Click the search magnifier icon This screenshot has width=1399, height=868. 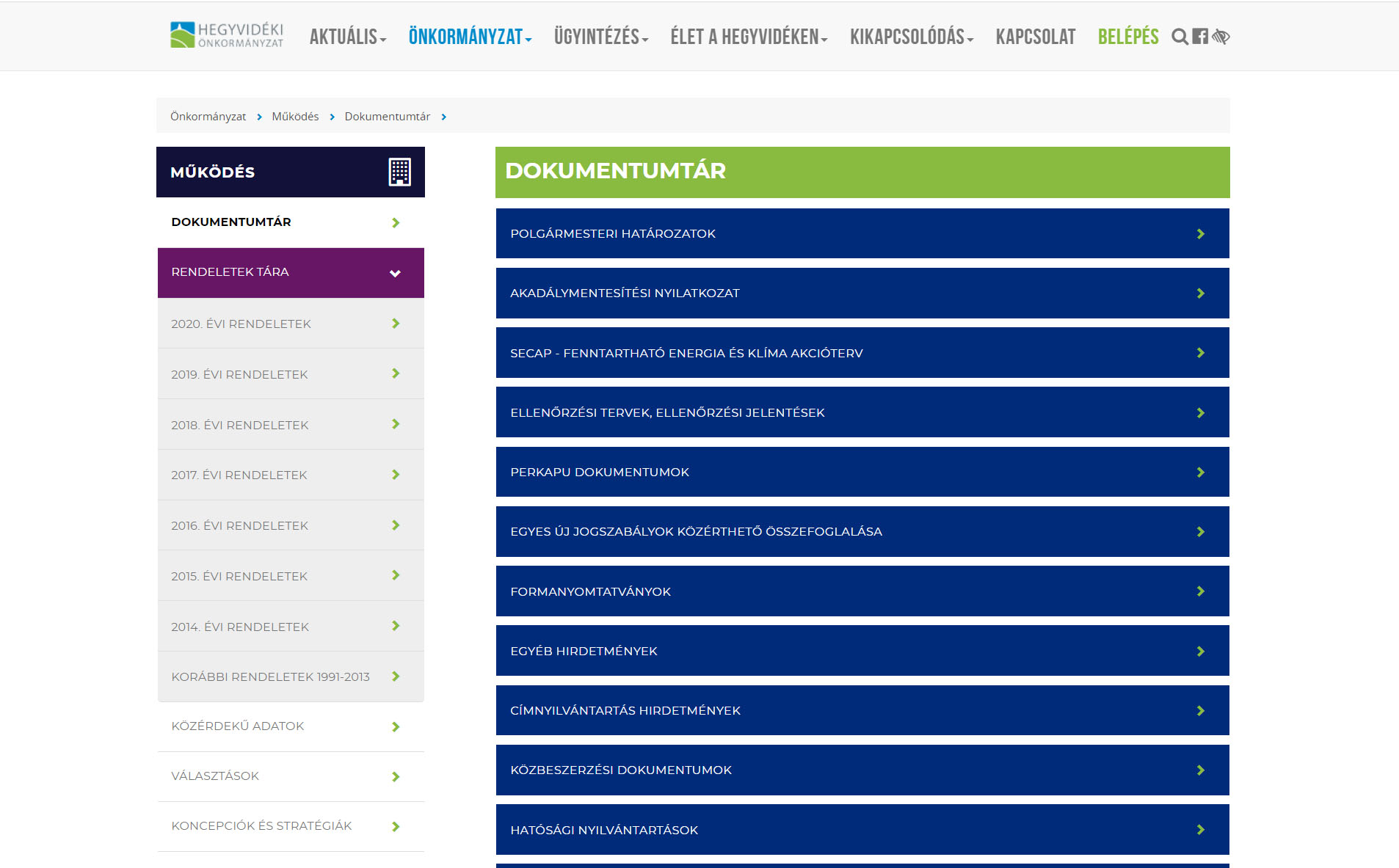coord(1179,37)
